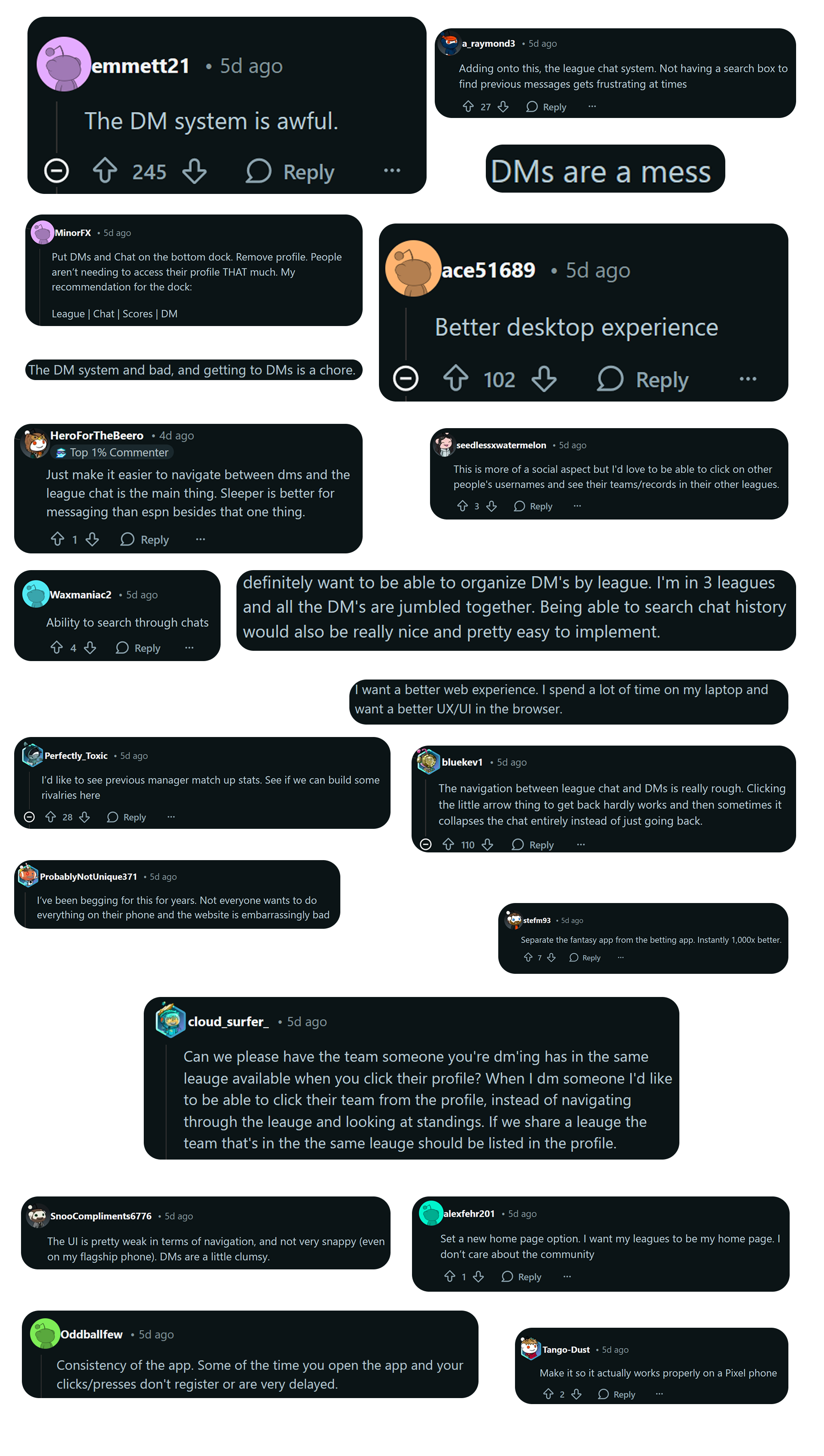Open more options for alexfehr201's comment
Image resolution: width=824 pixels, height=1456 pixels.
pyautogui.click(x=566, y=1277)
